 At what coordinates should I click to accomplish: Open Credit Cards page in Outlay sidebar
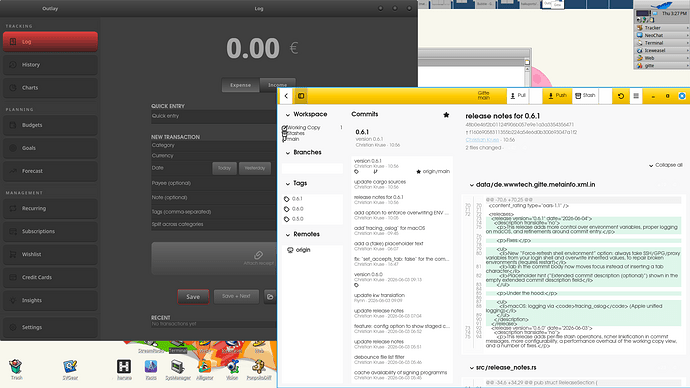50,278
